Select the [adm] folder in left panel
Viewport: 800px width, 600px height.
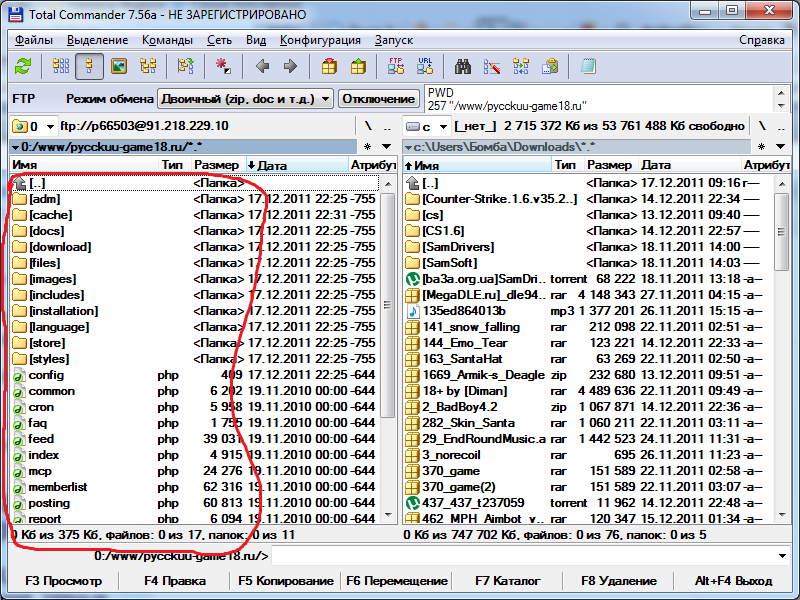(194, 199)
